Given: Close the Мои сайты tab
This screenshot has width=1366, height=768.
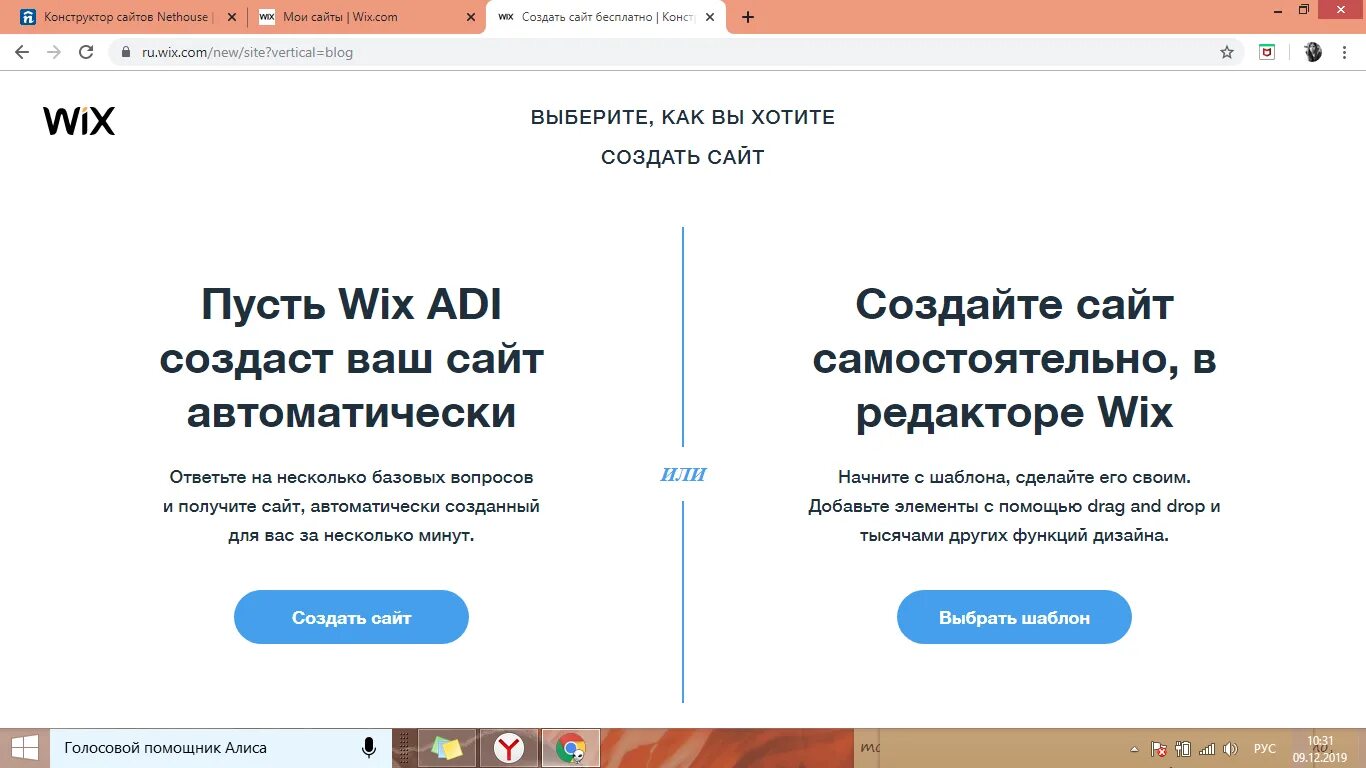Looking at the screenshot, I should [x=469, y=17].
